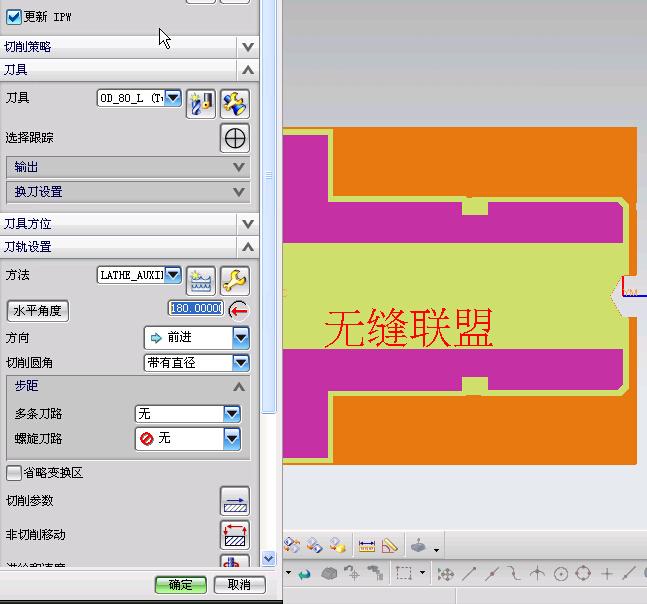The height and width of the screenshot is (604, 647).
Task: Click the teal undo arrow icon
Action: (x=305, y=574)
